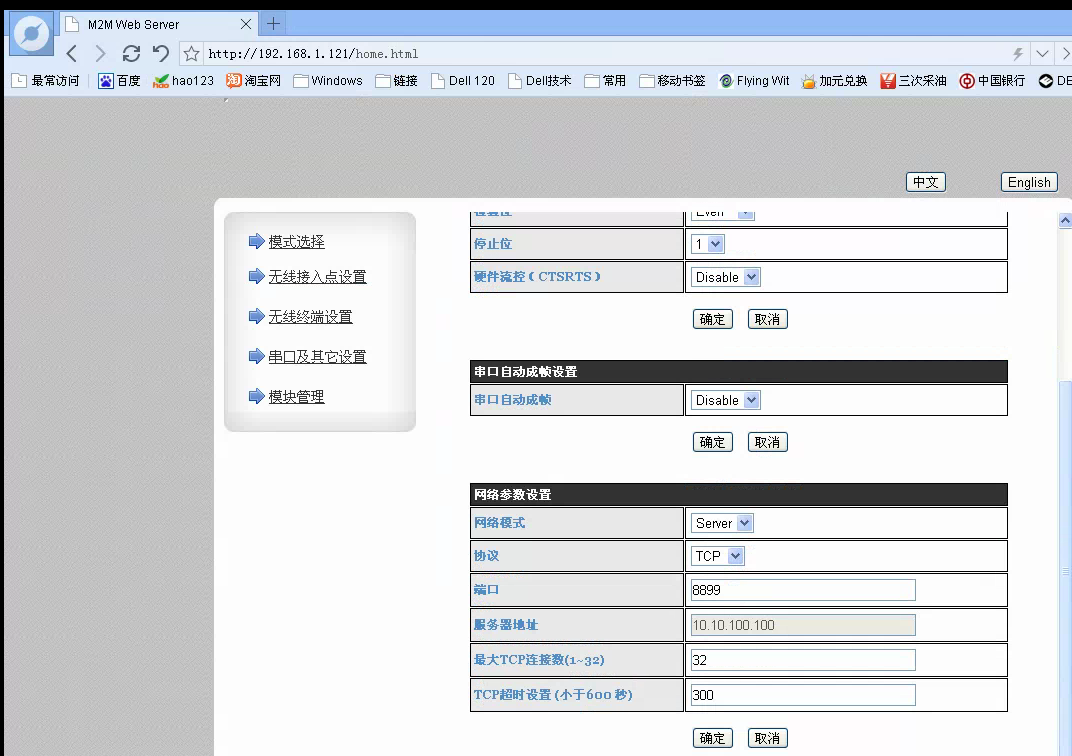This screenshot has height=756, width=1072.
Task: Open the 协议 TCP dropdown
Action: click(717, 556)
